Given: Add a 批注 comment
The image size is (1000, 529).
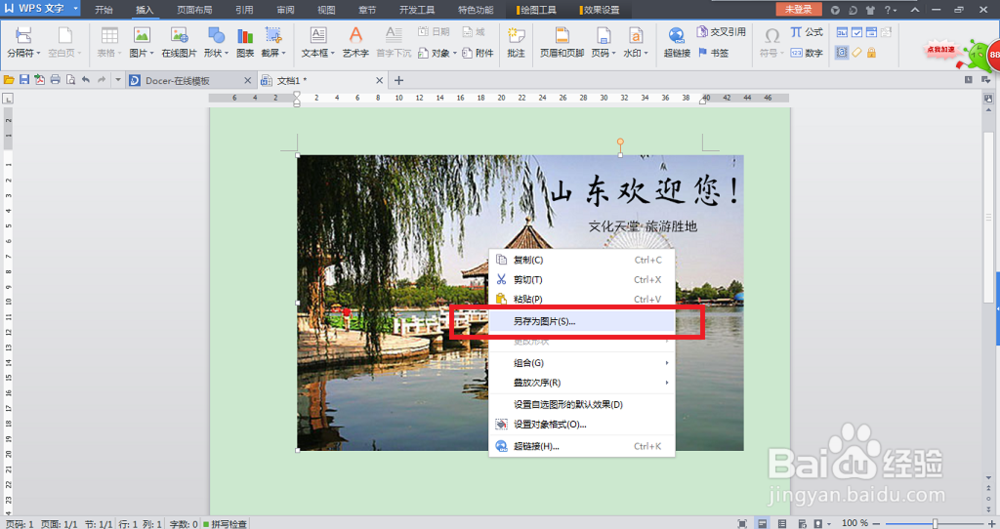Looking at the screenshot, I should coord(516,42).
